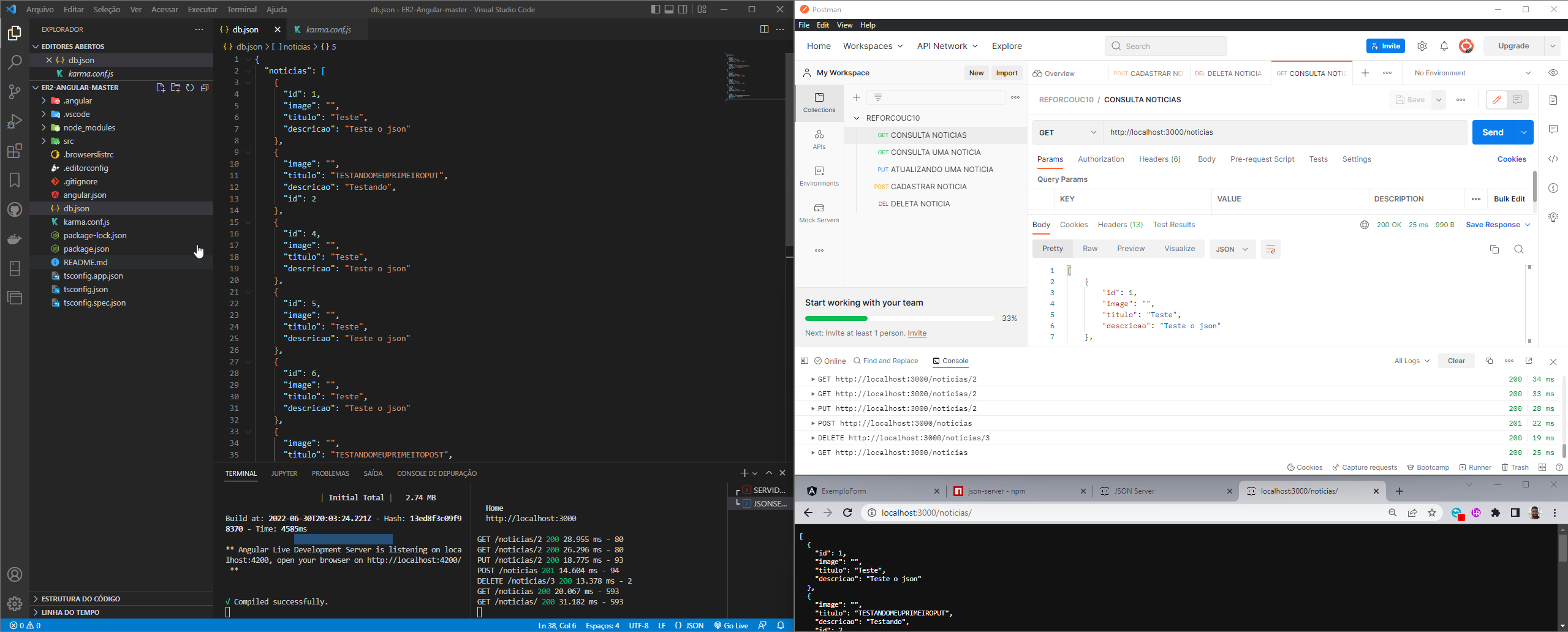The width and height of the screenshot is (1568, 632).
Task: Collapse the REFORCOUC10 collection
Action: 856,118
